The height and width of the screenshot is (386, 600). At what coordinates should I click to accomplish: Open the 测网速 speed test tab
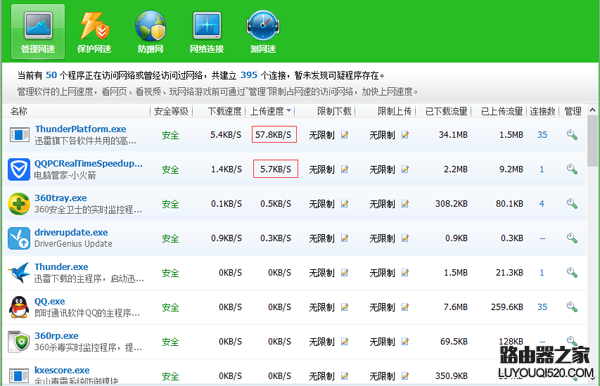pos(263,32)
